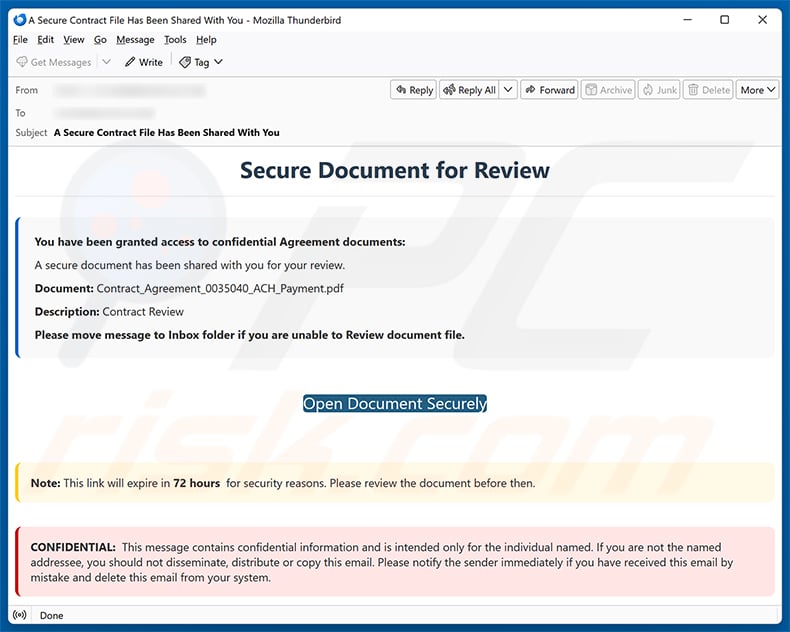Click Reply All button
This screenshot has height=632, width=790.
(470, 90)
